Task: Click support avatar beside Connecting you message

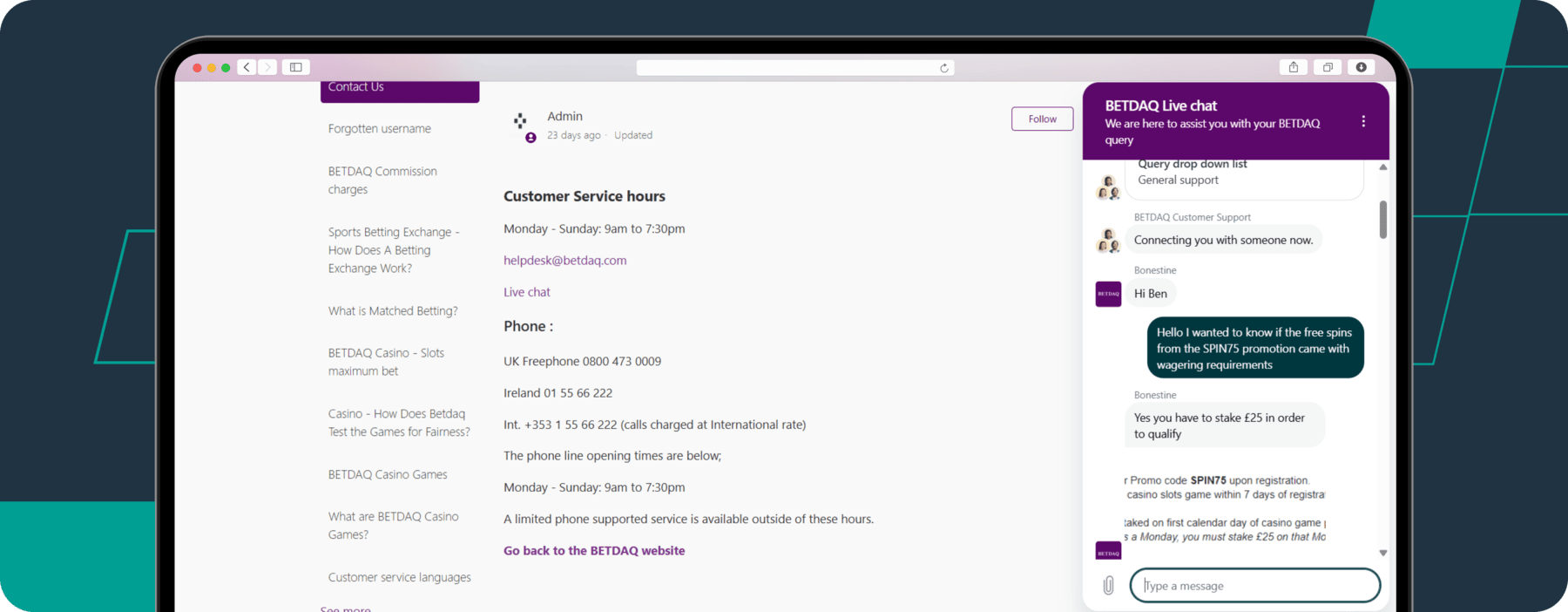Action: point(1108,240)
